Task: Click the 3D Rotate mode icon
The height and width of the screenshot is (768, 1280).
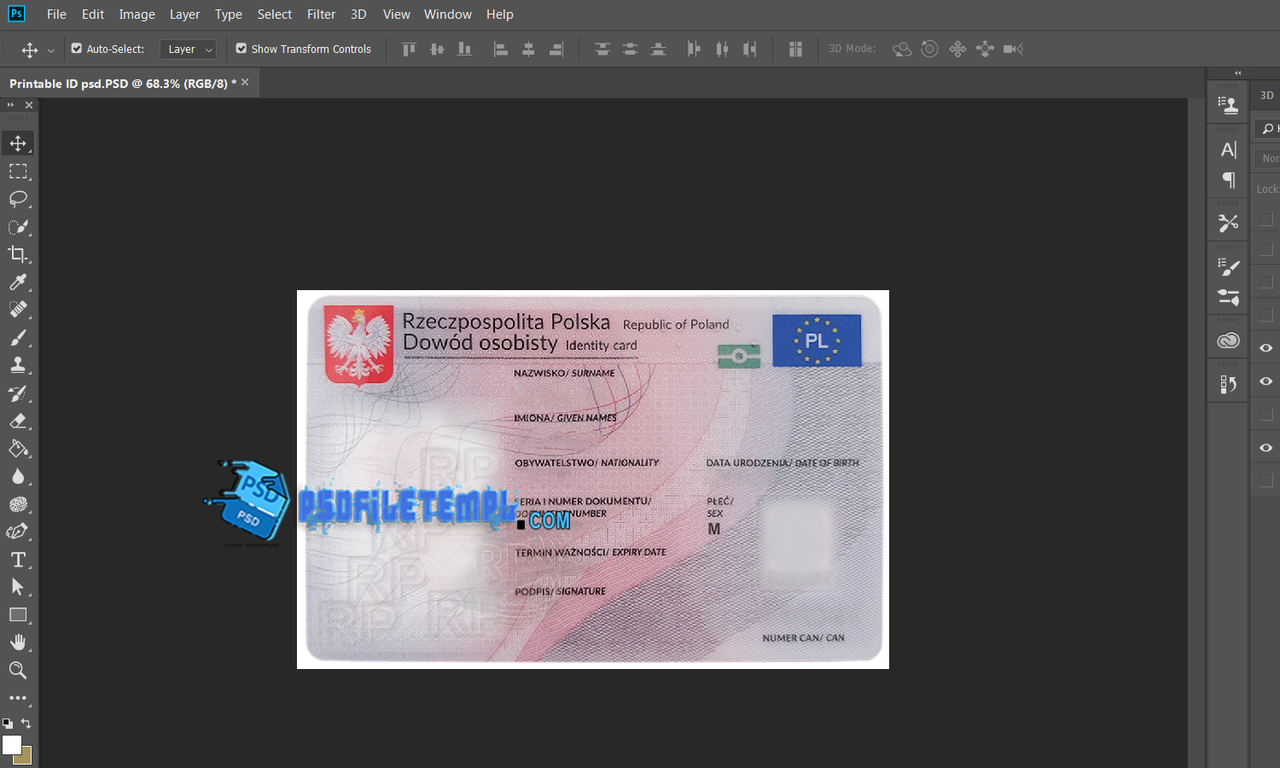Action: pyautogui.click(x=902, y=49)
